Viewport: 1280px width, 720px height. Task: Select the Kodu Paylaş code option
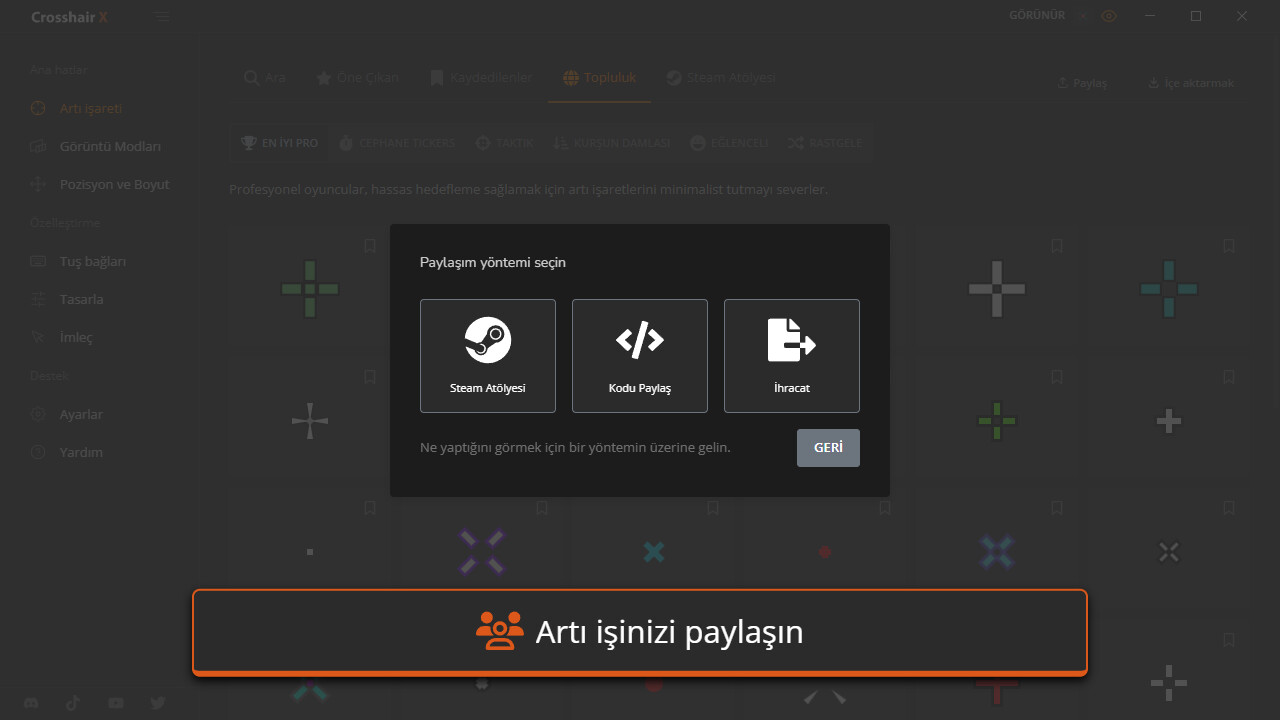coord(639,355)
